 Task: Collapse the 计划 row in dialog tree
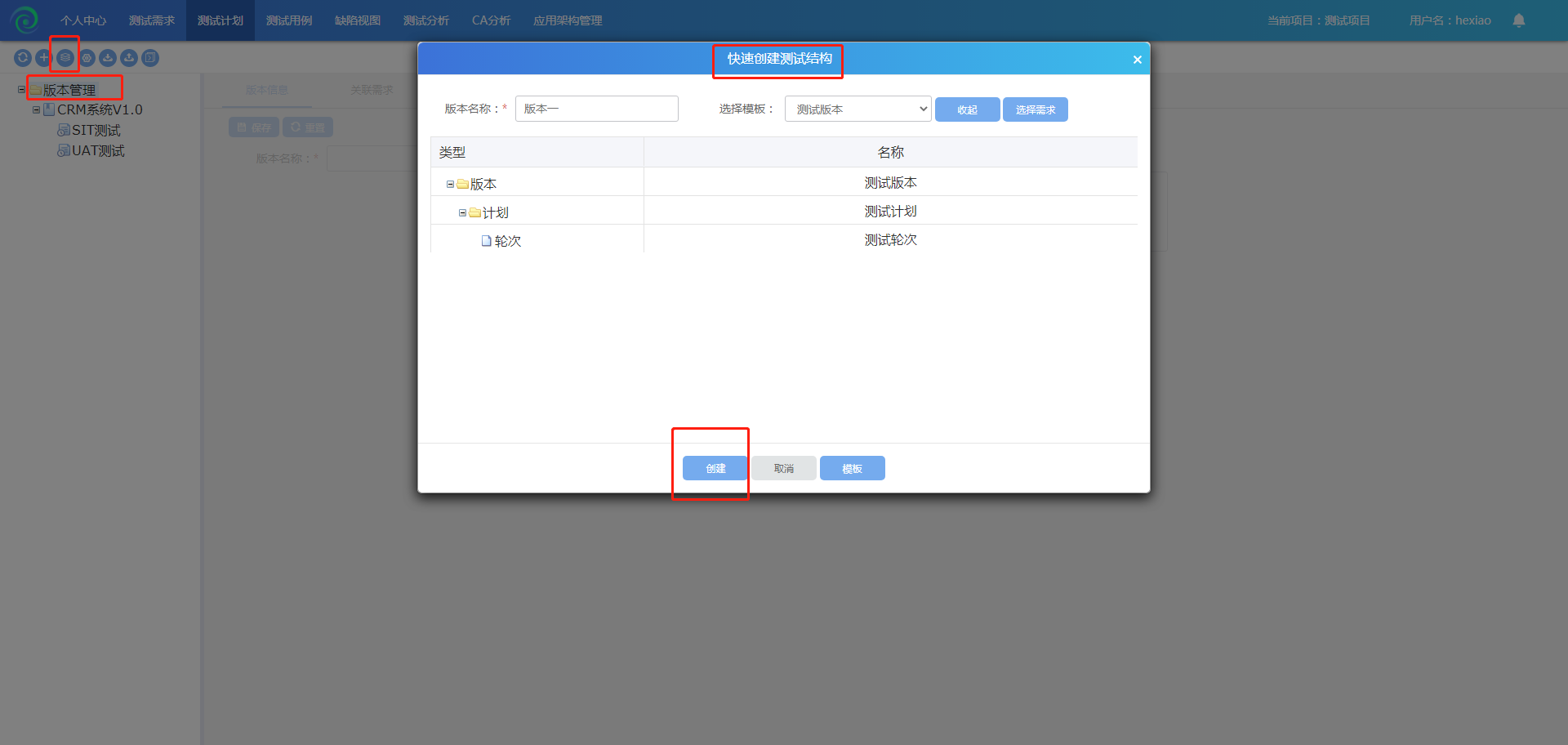(x=462, y=213)
